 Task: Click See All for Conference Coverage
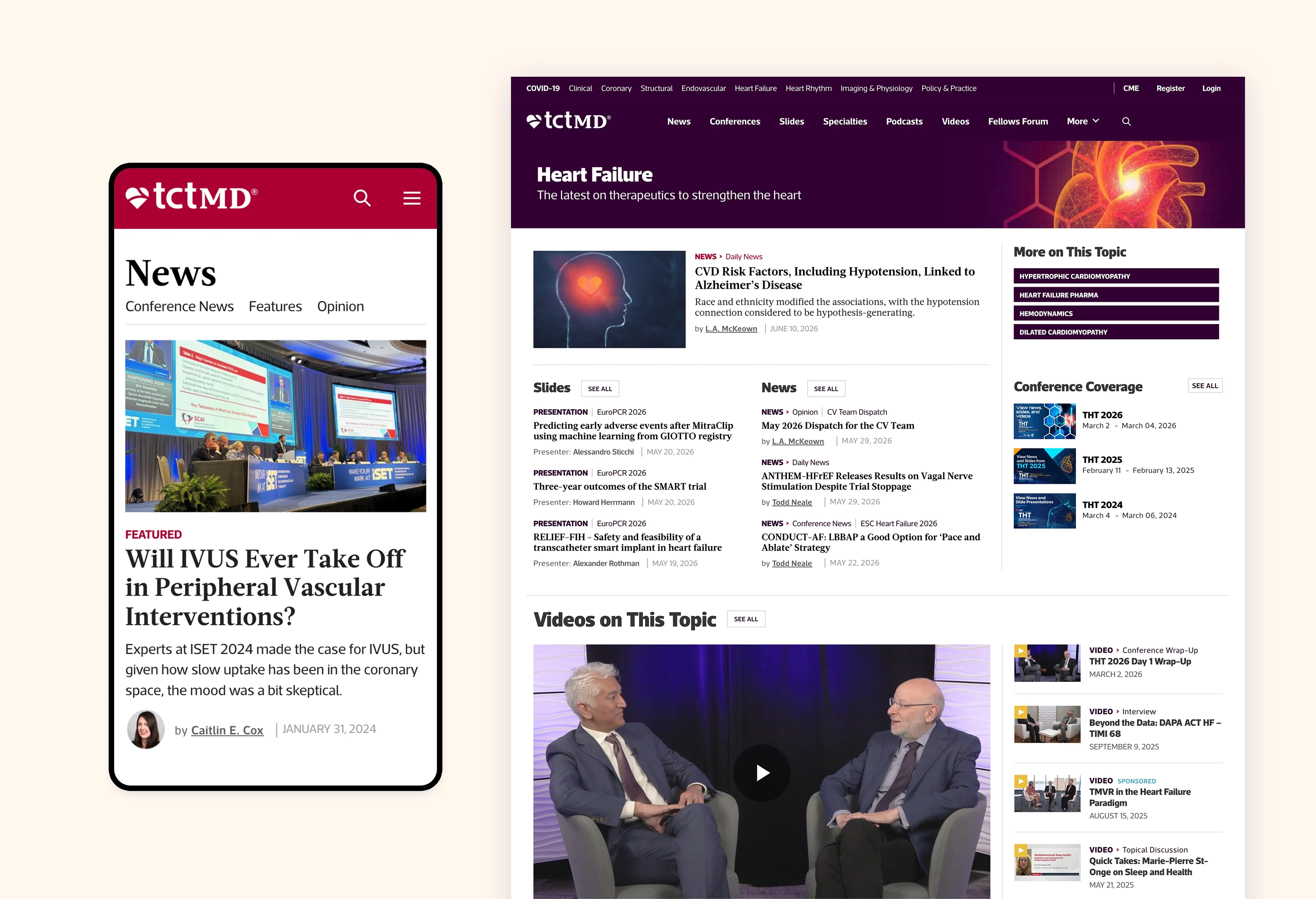(1205, 386)
